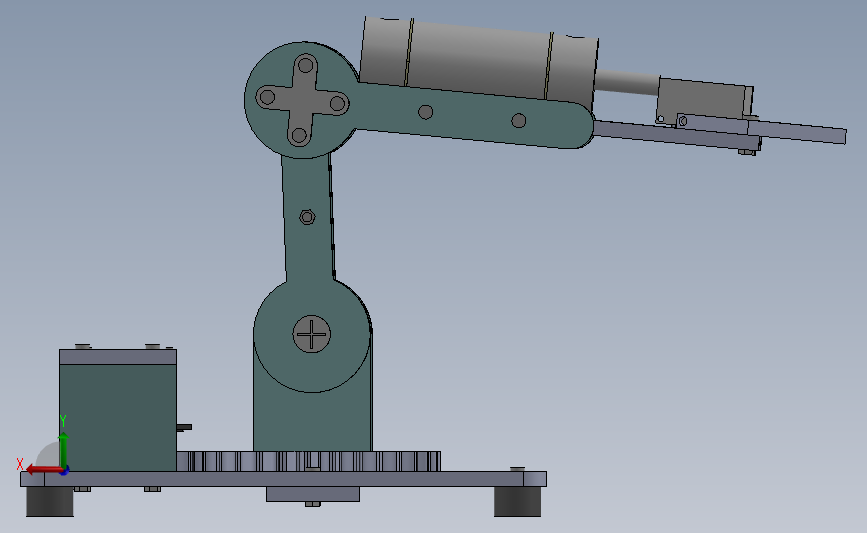Select the bottom hole of the servo horn
The height and width of the screenshot is (533, 867).
299,135
